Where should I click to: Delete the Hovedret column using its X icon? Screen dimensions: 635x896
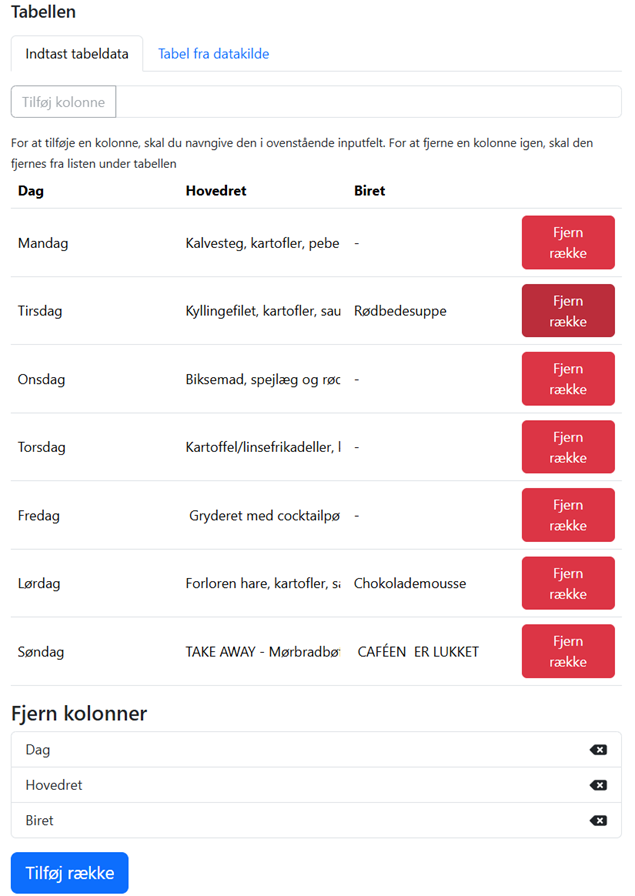pos(598,785)
